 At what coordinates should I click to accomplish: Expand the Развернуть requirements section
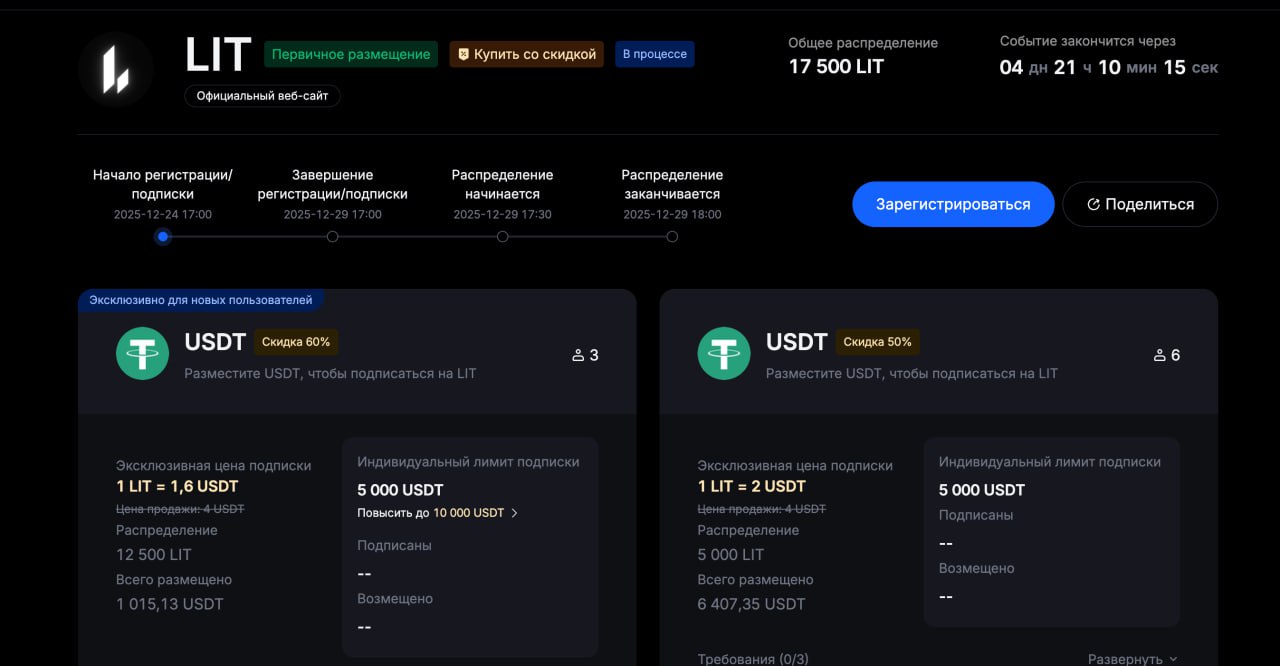[1132, 659]
